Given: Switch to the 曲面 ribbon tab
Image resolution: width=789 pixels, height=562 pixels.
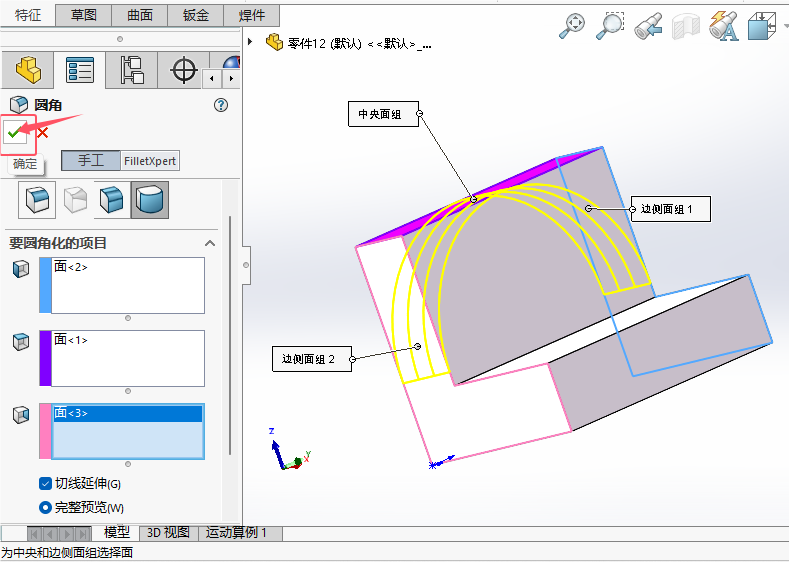Looking at the screenshot, I should (x=139, y=15).
